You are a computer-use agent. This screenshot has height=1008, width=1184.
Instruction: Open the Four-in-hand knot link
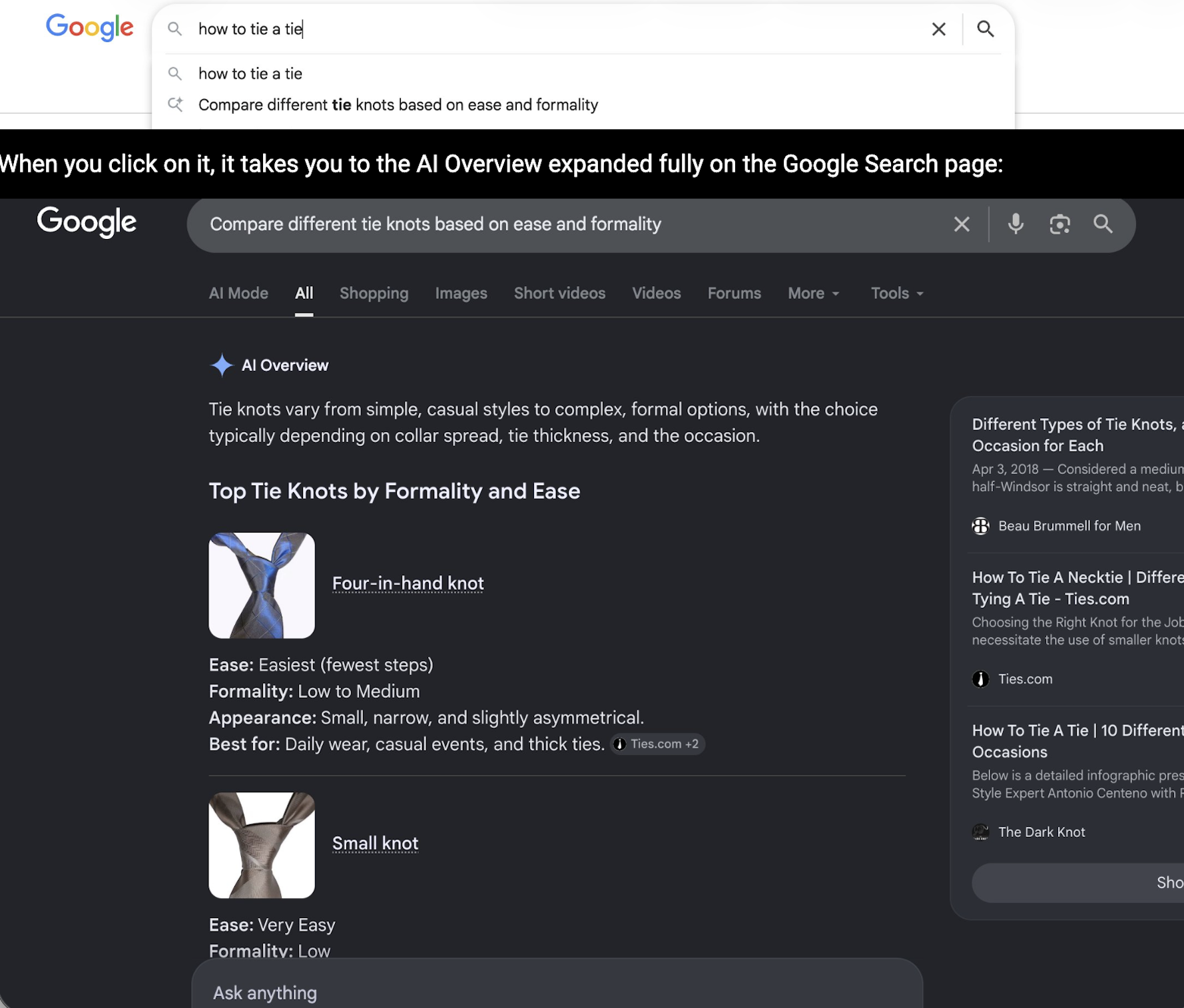408,584
